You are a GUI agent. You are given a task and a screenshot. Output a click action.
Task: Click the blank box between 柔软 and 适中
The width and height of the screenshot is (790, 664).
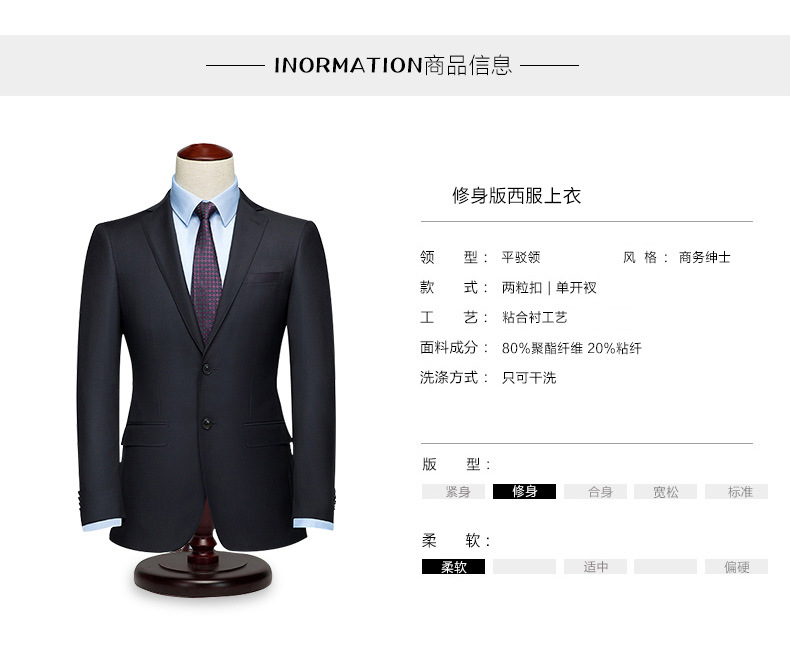point(524,566)
